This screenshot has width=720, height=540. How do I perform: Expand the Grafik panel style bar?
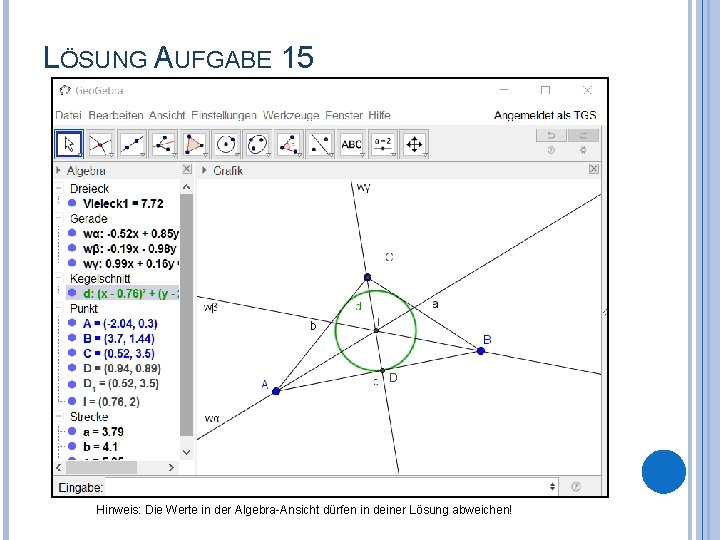204,170
